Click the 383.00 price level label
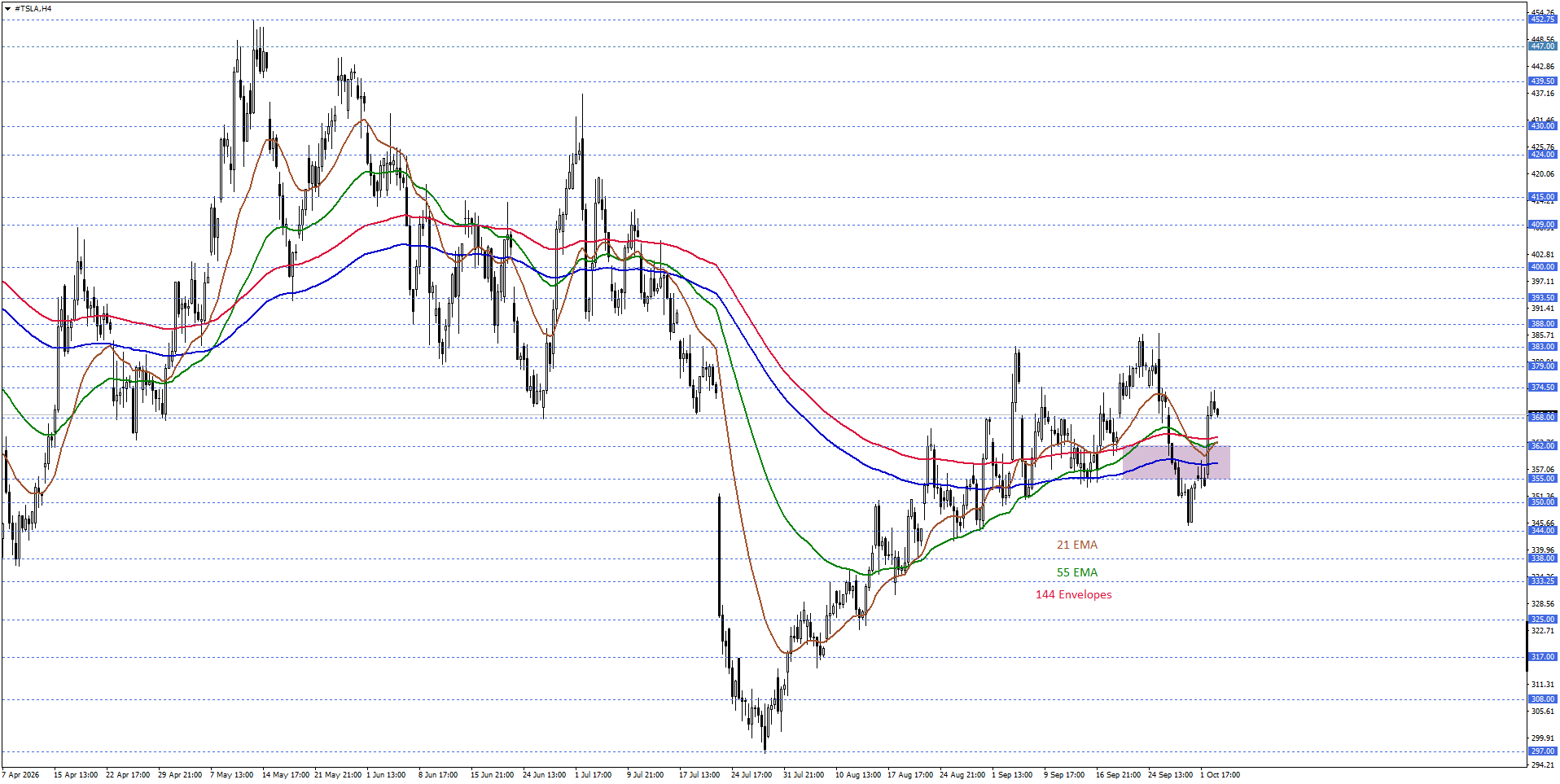 [x=1542, y=347]
